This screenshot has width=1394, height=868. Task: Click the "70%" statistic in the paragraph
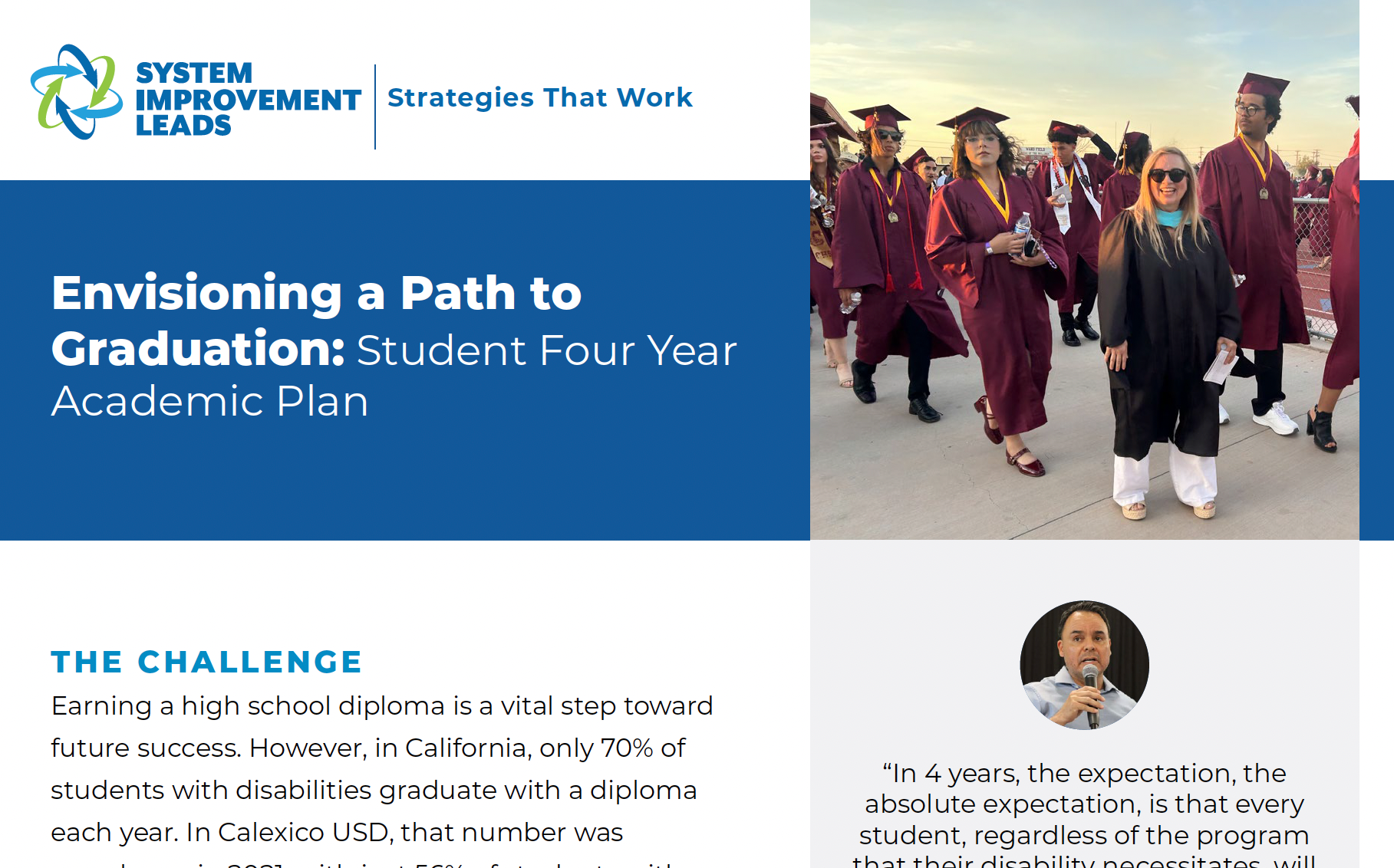[626, 748]
